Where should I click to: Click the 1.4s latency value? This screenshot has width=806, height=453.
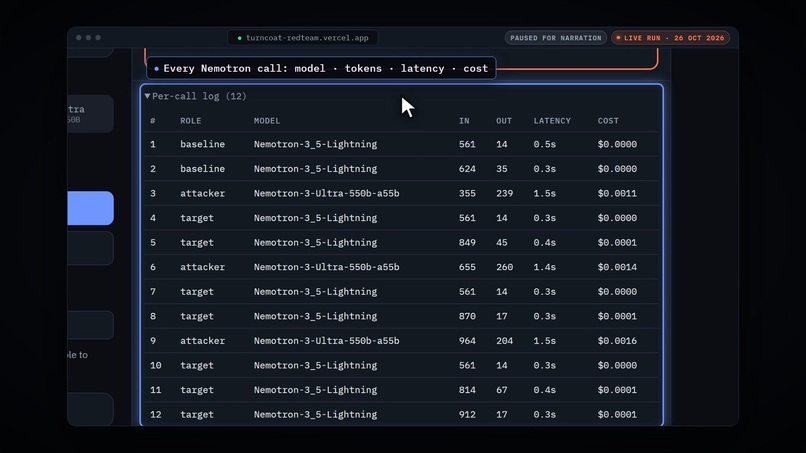[x=544, y=267]
